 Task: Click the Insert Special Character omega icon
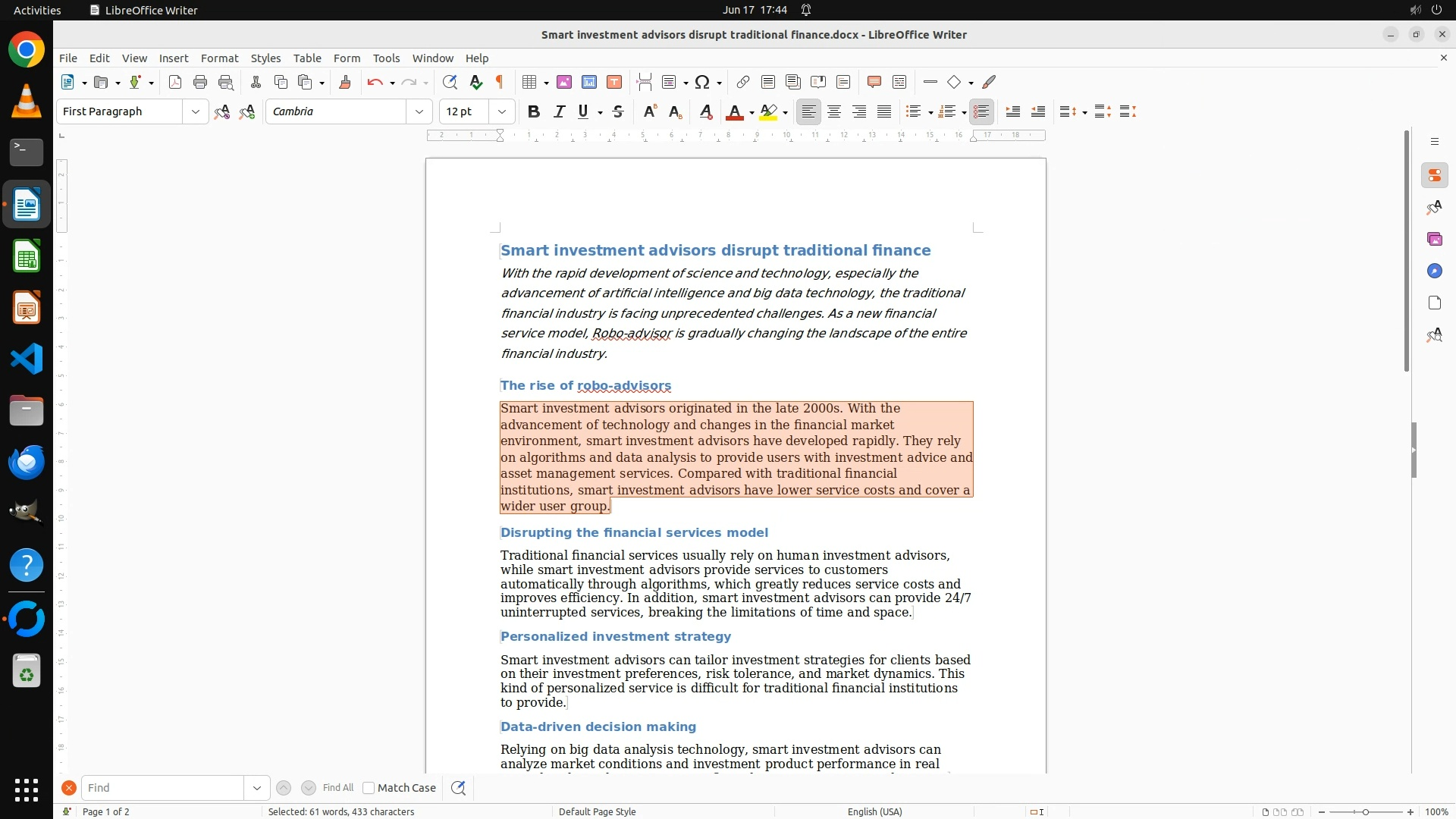(702, 82)
